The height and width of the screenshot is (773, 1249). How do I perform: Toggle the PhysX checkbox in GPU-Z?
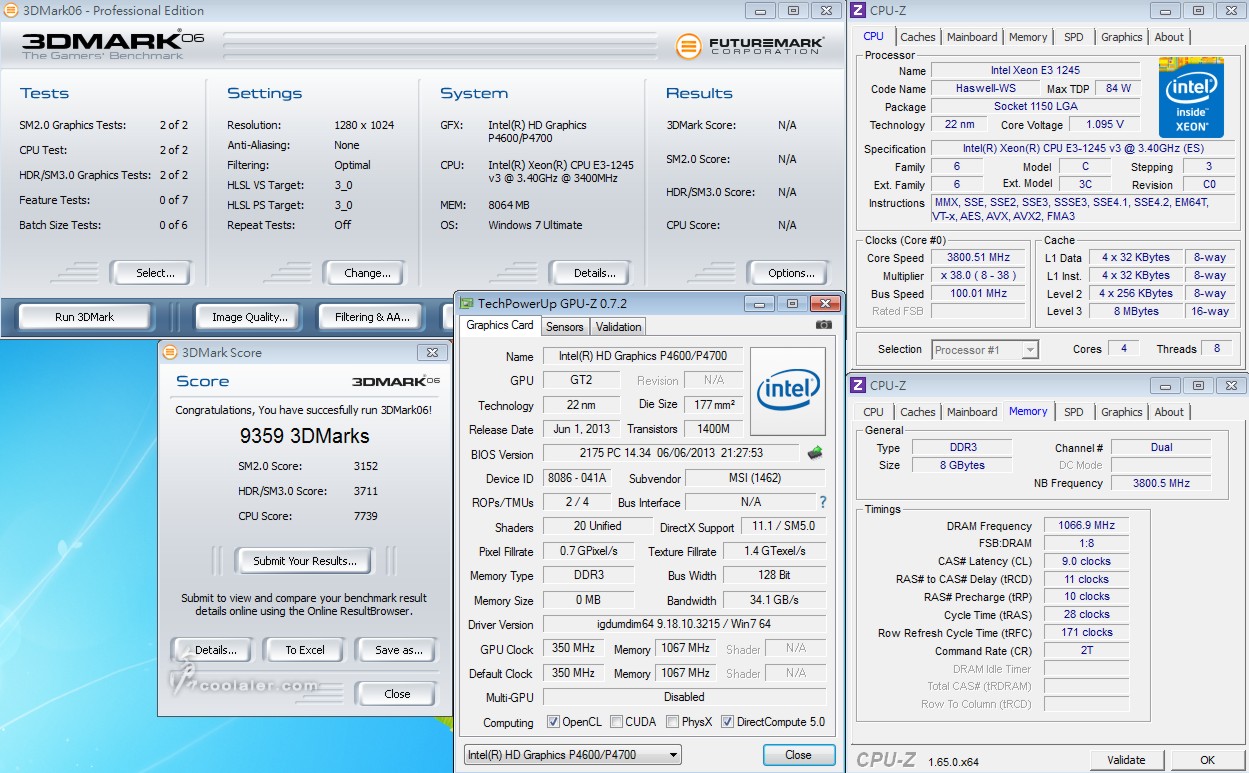tap(673, 722)
